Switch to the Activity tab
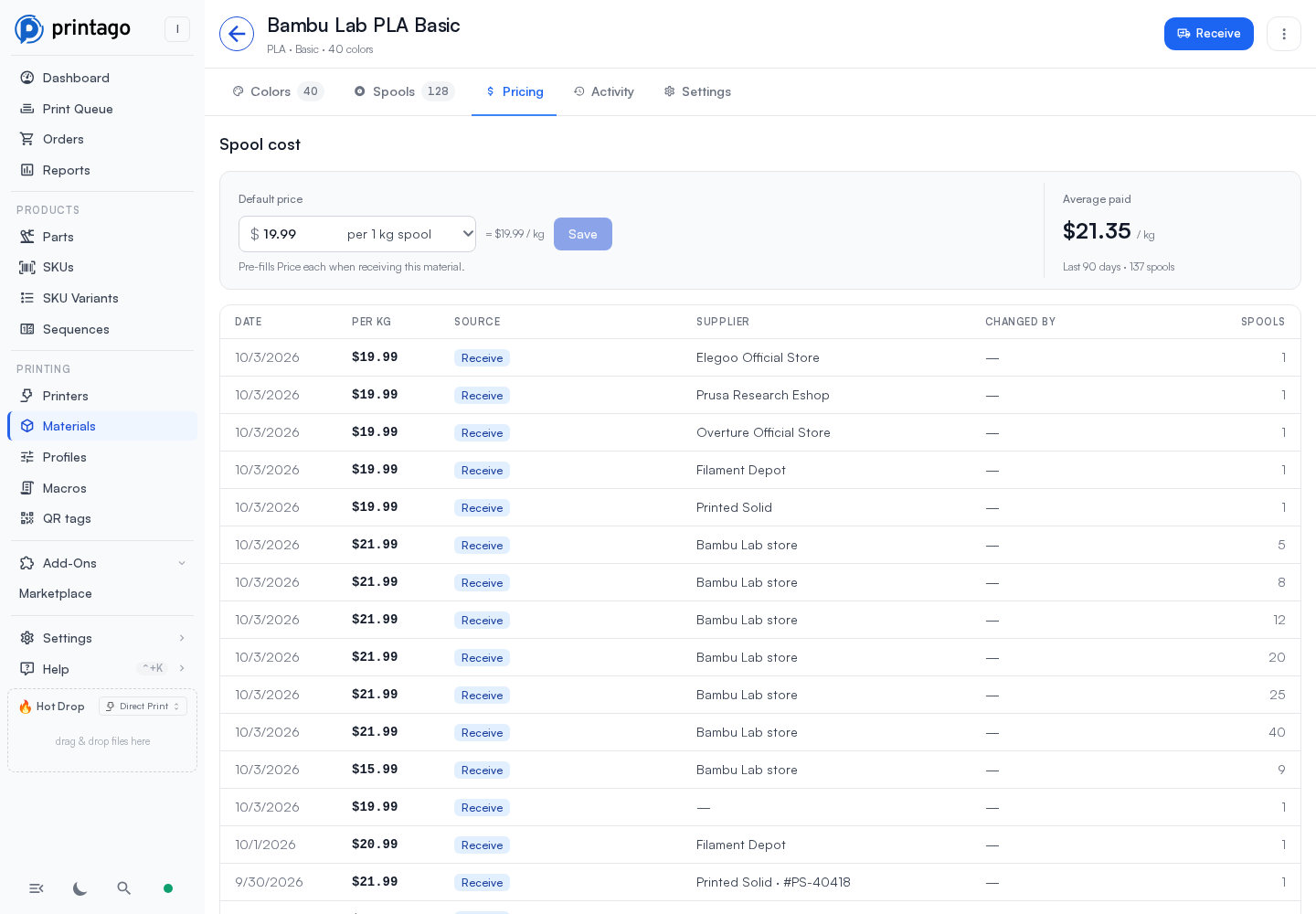This screenshot has width=1316, height=914. 603,91
